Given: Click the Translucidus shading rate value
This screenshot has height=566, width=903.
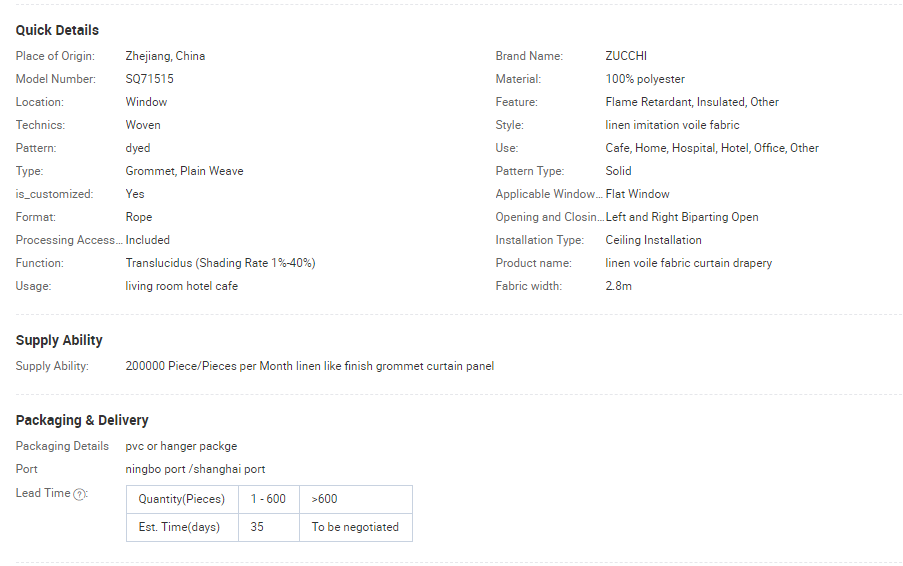Looking at the screenshot, I should click(x=220, y=263).
